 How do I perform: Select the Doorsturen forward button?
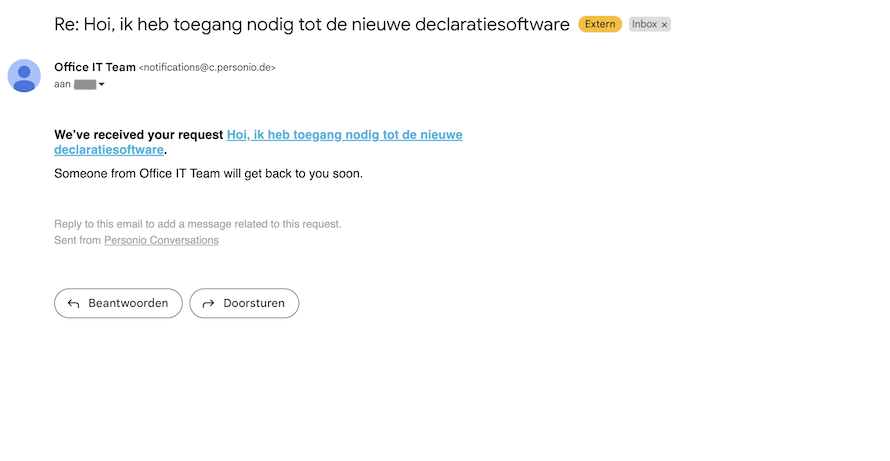point(244,303)
